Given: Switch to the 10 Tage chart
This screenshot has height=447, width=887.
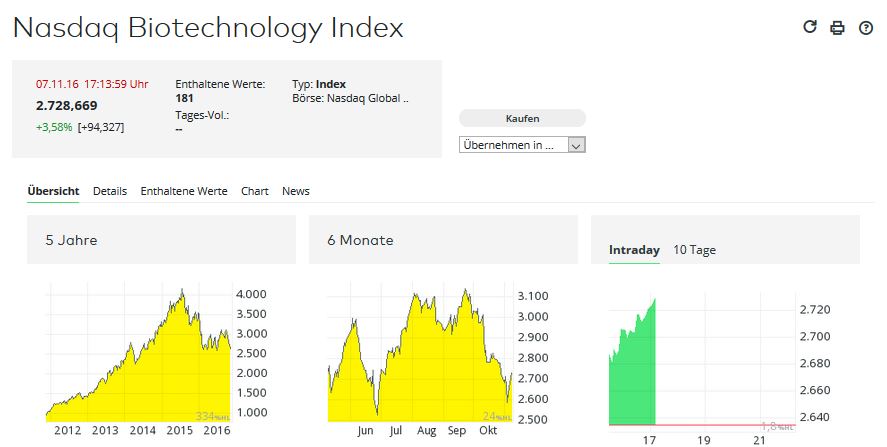Looking at the screenshot, I should point(694,250).
